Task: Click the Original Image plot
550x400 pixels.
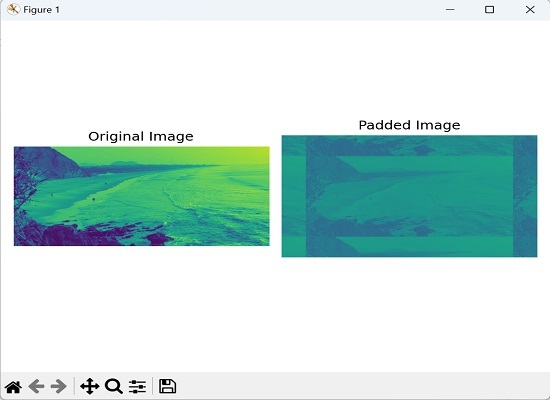Action: (x=142, y=196)
